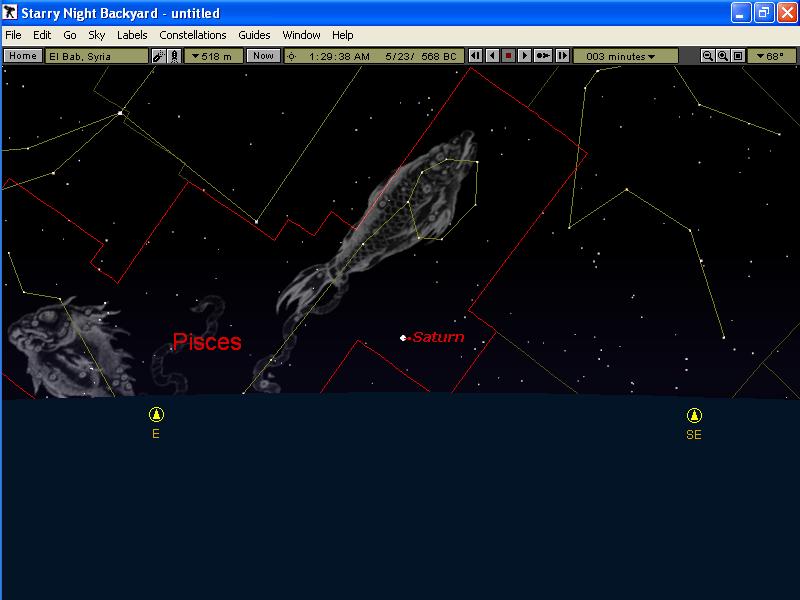The height and width of the screenshot is (600, 800).
Task: Click the 568 BC year field
Action: pos(439,56)
